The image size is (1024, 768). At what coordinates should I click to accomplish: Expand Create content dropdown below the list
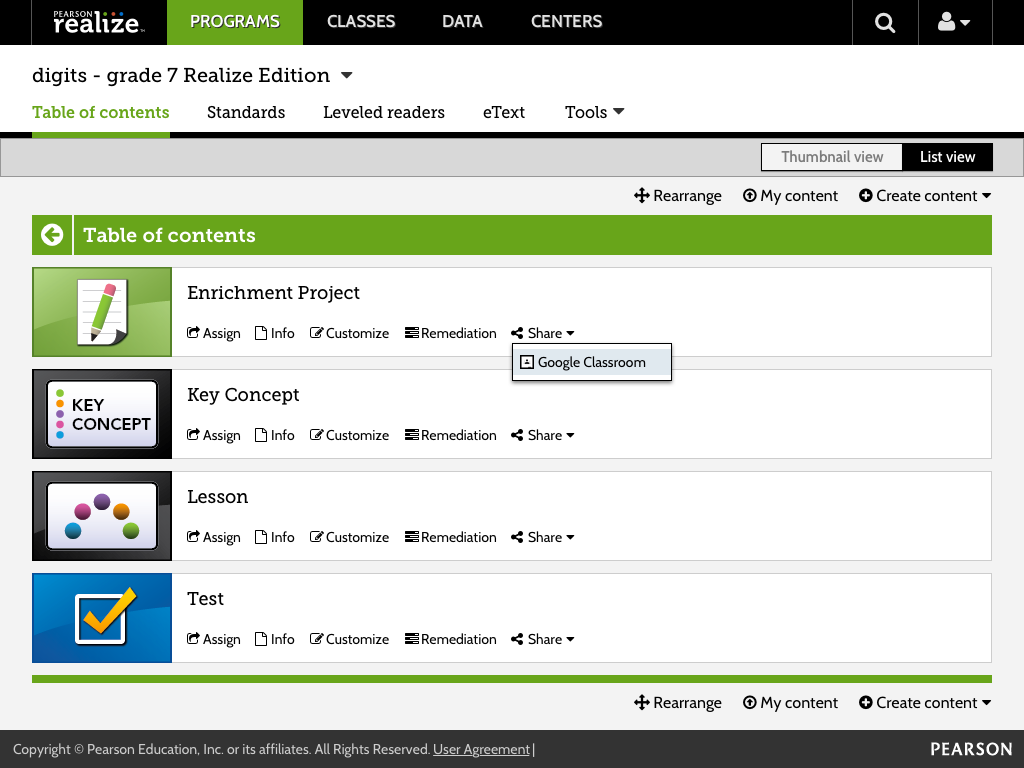[x=925, y=703]
